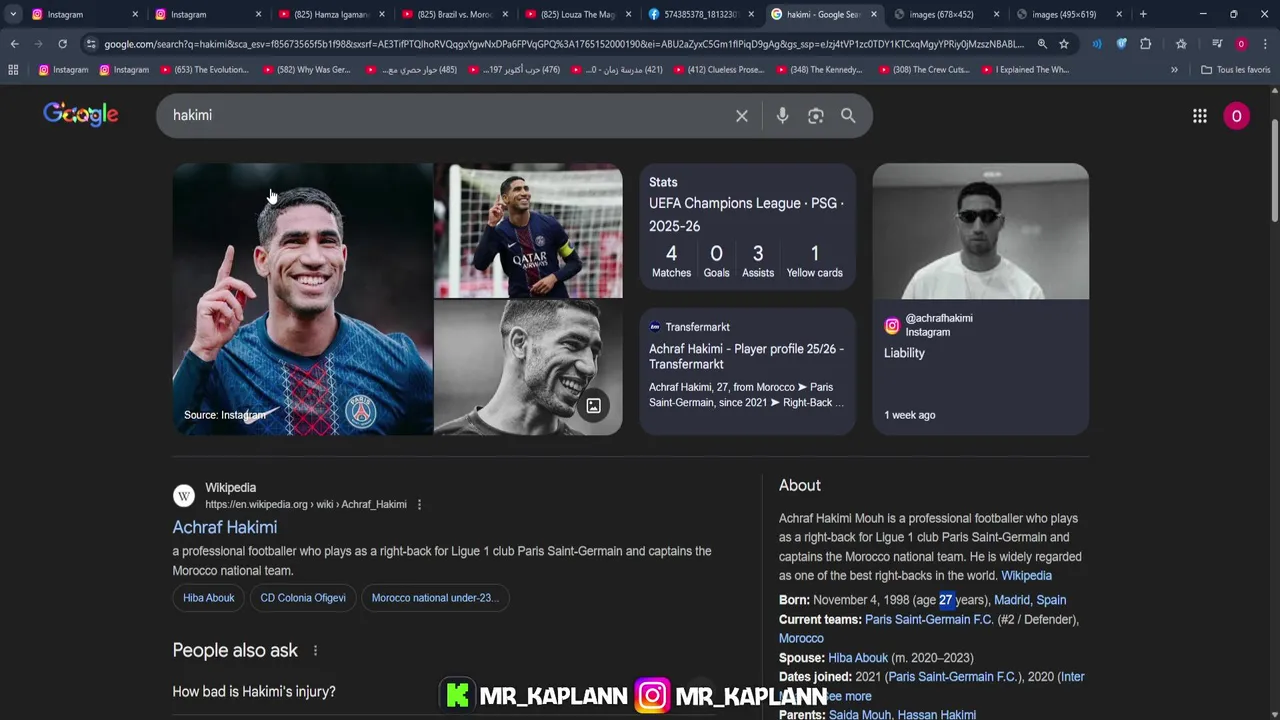Open the Chrome three-dot menu
This screenshot has height=720, width=1280.
coord(1265,44)
